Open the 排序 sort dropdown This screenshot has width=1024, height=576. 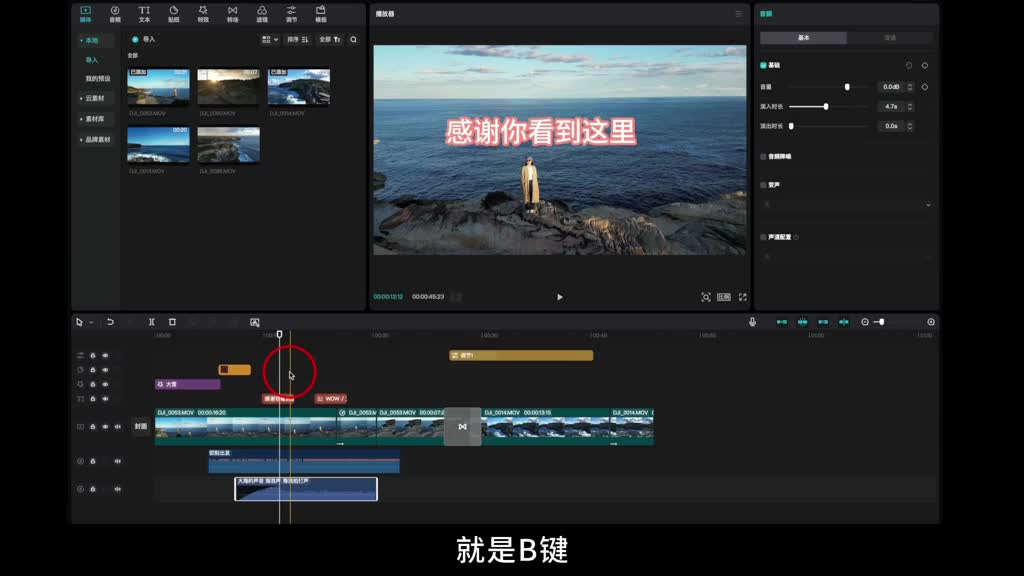[x=297, y=40]
